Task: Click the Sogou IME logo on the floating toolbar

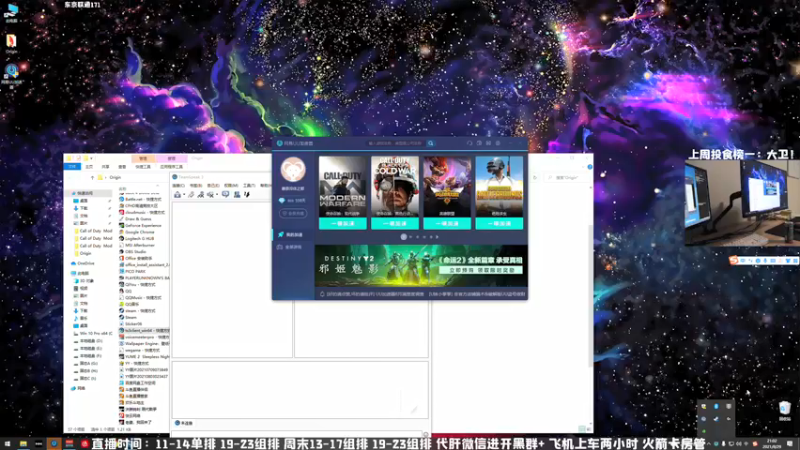Action: point(734,260)
